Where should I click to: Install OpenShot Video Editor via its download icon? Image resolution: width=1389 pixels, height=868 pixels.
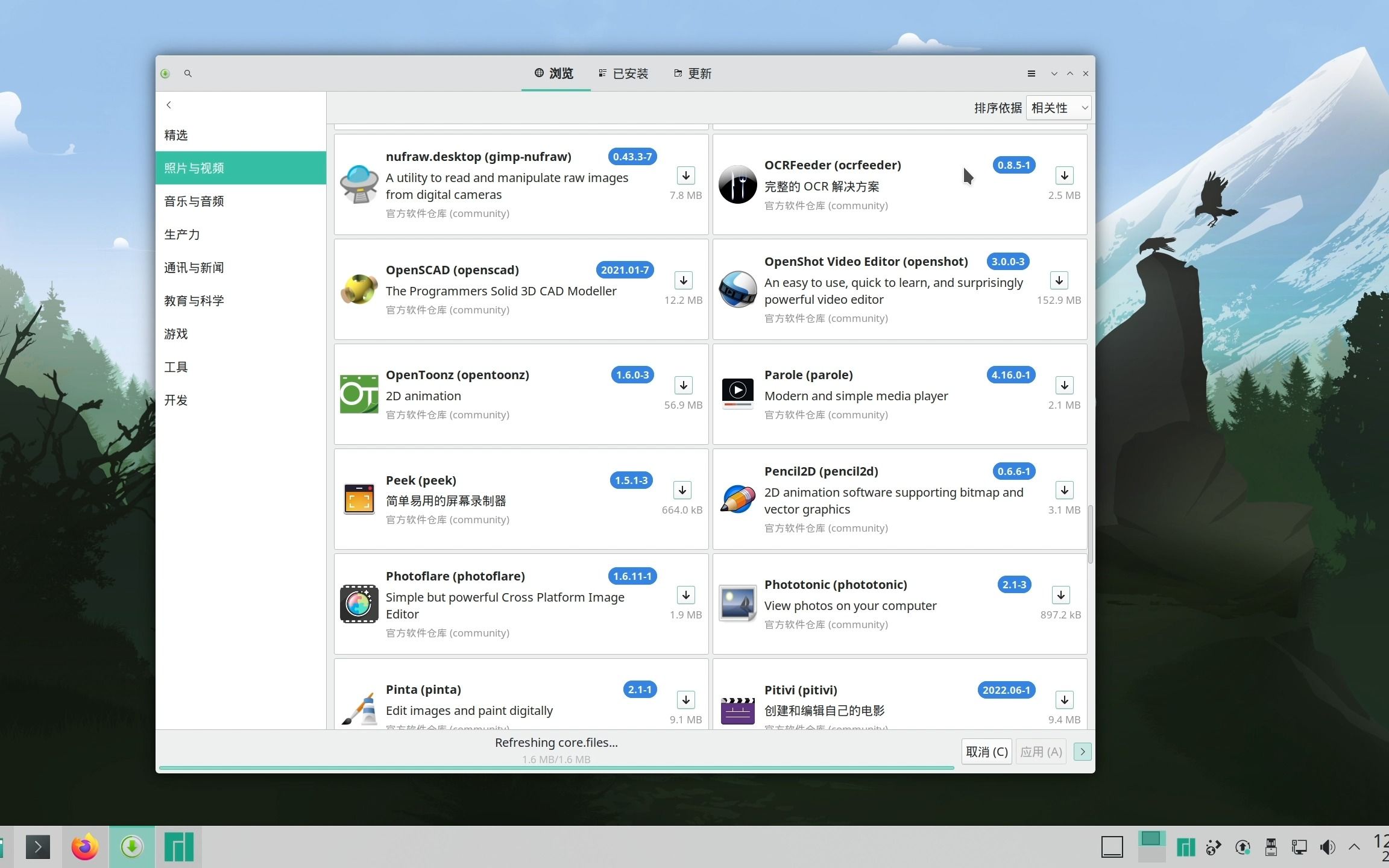(x=1060, y=280)
